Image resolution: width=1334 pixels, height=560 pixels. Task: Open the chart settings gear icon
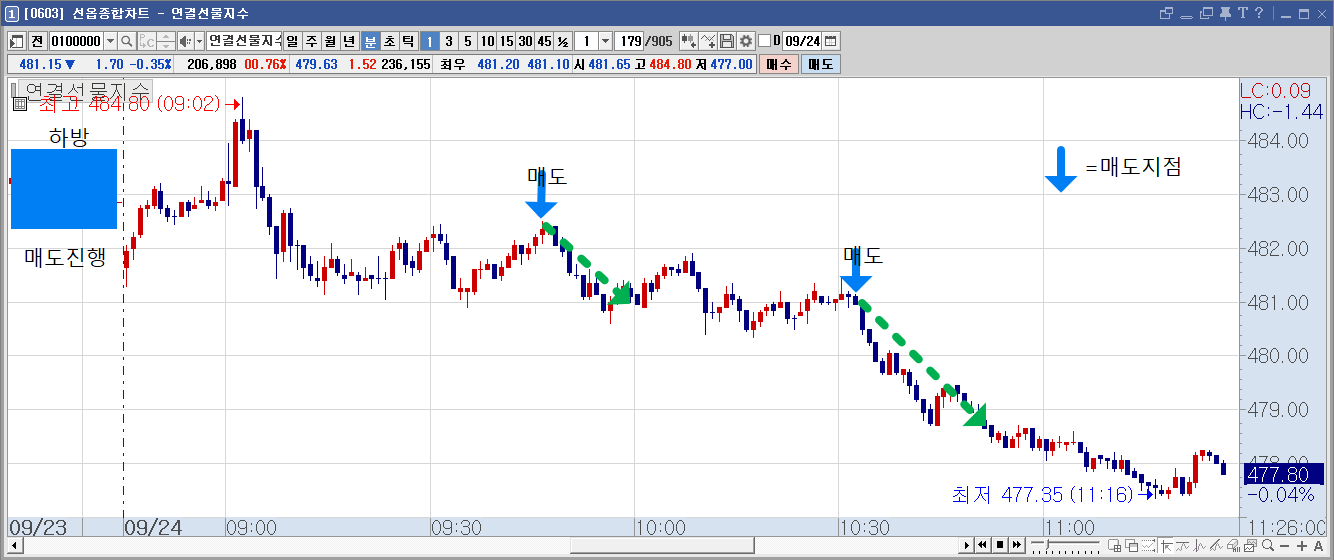tap(746, 41)
